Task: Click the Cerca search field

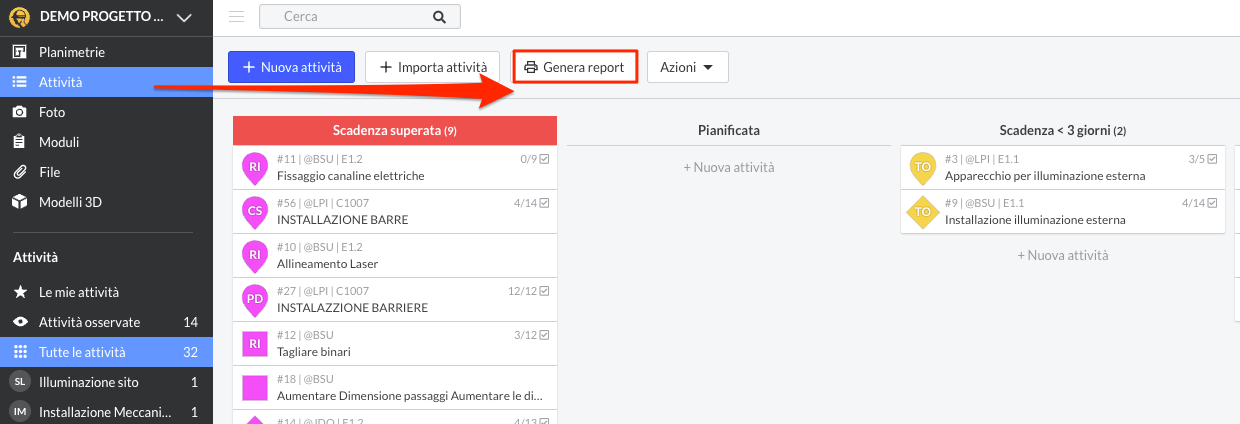Action: pos(360,16)
